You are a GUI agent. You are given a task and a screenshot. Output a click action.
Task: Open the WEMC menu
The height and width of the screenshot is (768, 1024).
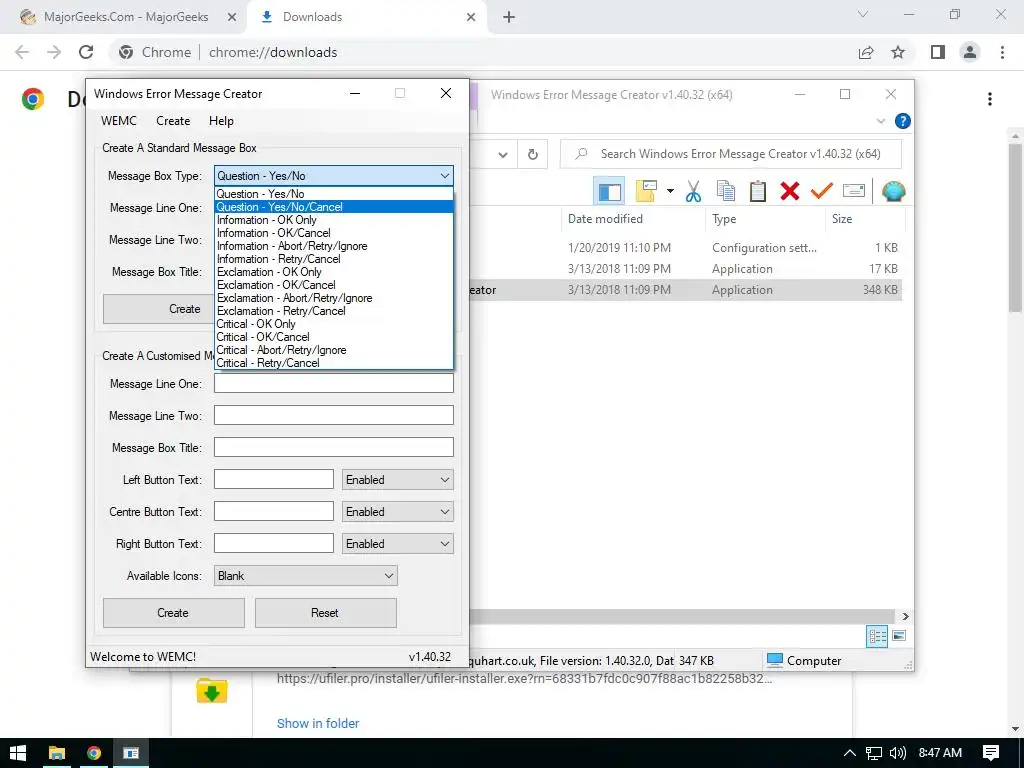click(x=119, y=121)
